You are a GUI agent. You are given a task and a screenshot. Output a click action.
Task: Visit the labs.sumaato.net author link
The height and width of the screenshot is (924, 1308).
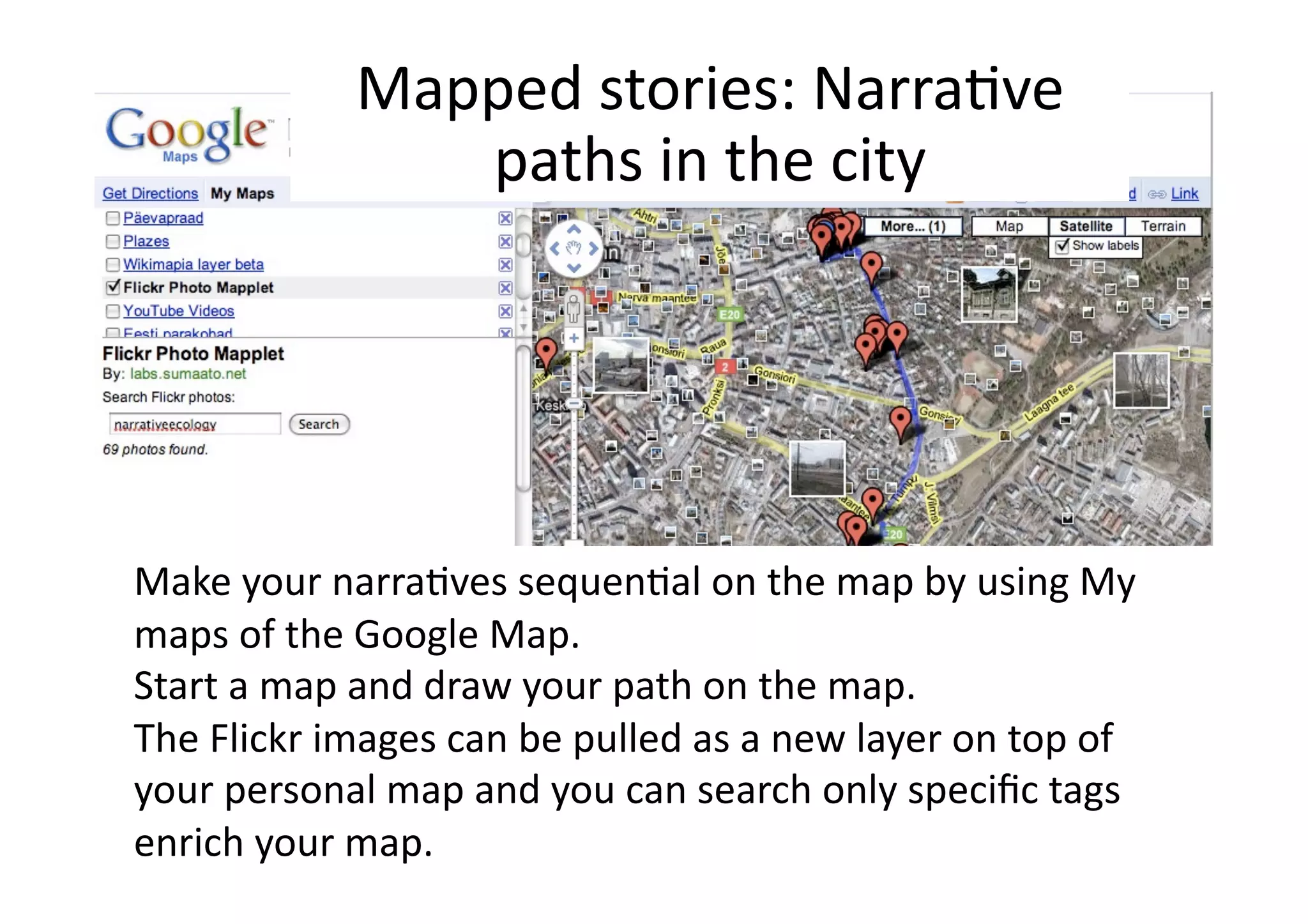(x=188, y=374)
